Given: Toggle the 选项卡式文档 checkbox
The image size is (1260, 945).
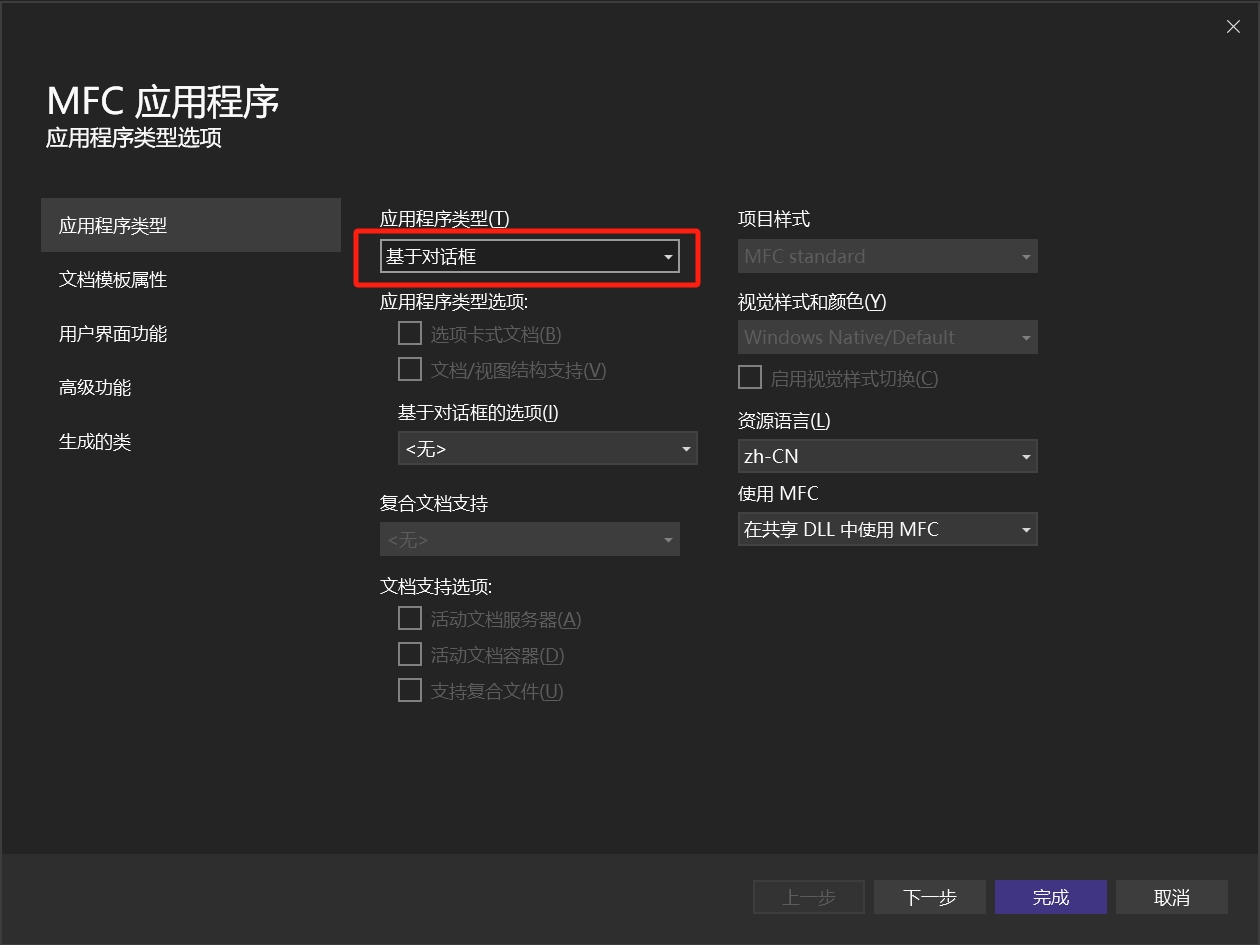Looking at the screenshot, I should pos(410,333).
